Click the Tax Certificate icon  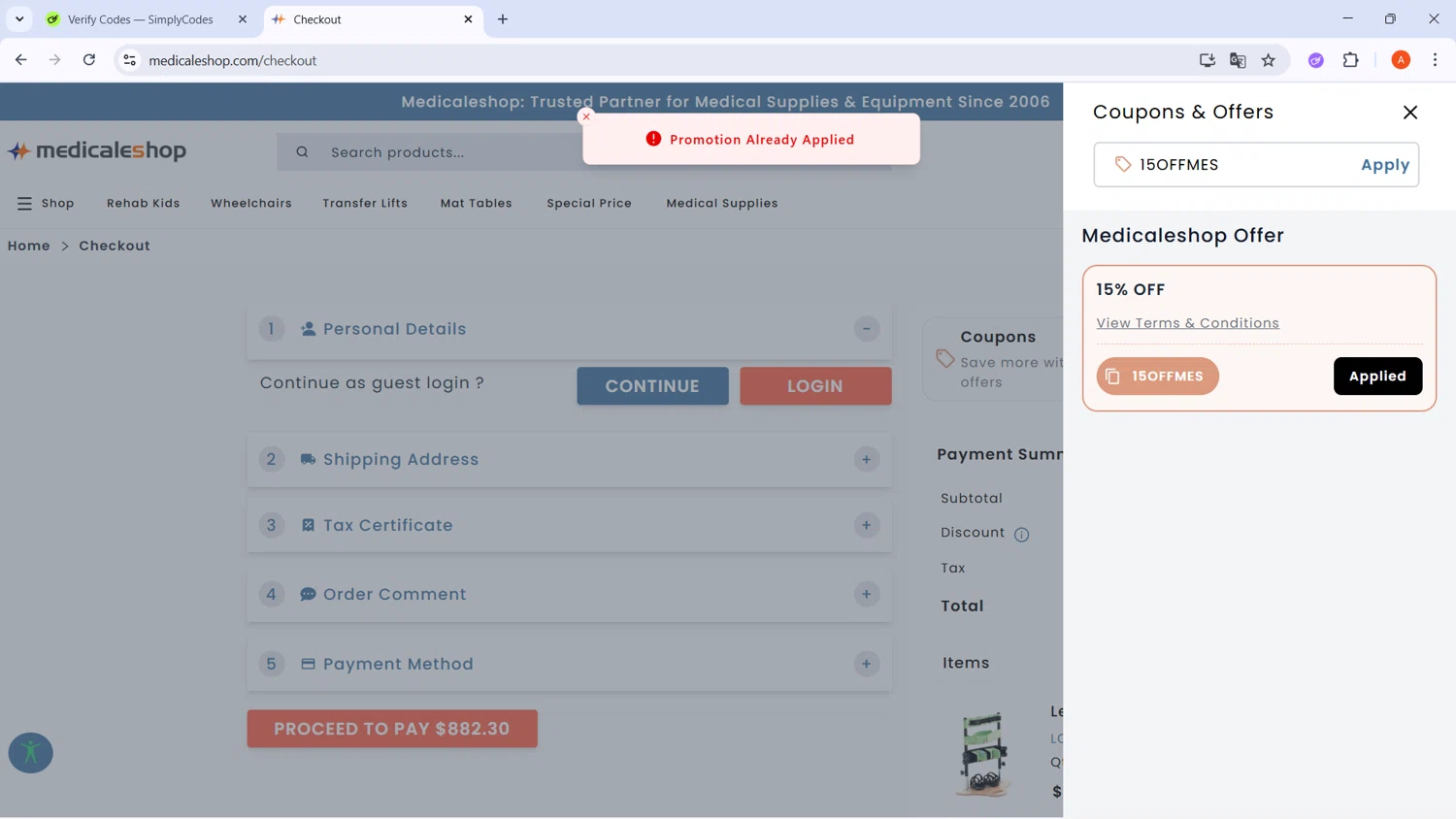[x=308, y=525]
